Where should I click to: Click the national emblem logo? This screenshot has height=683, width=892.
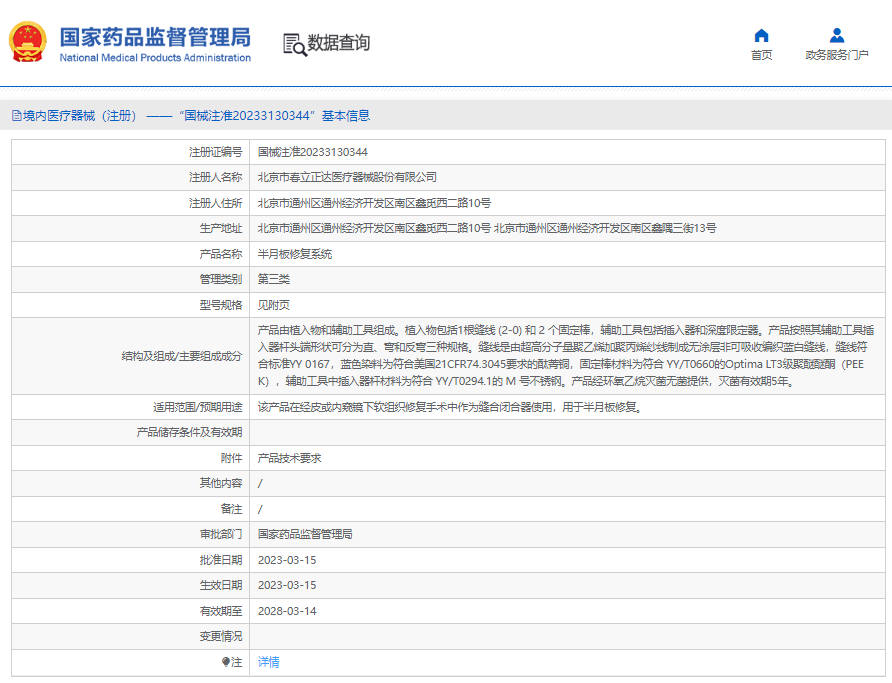pyautogui.click(x=27, y=42)
